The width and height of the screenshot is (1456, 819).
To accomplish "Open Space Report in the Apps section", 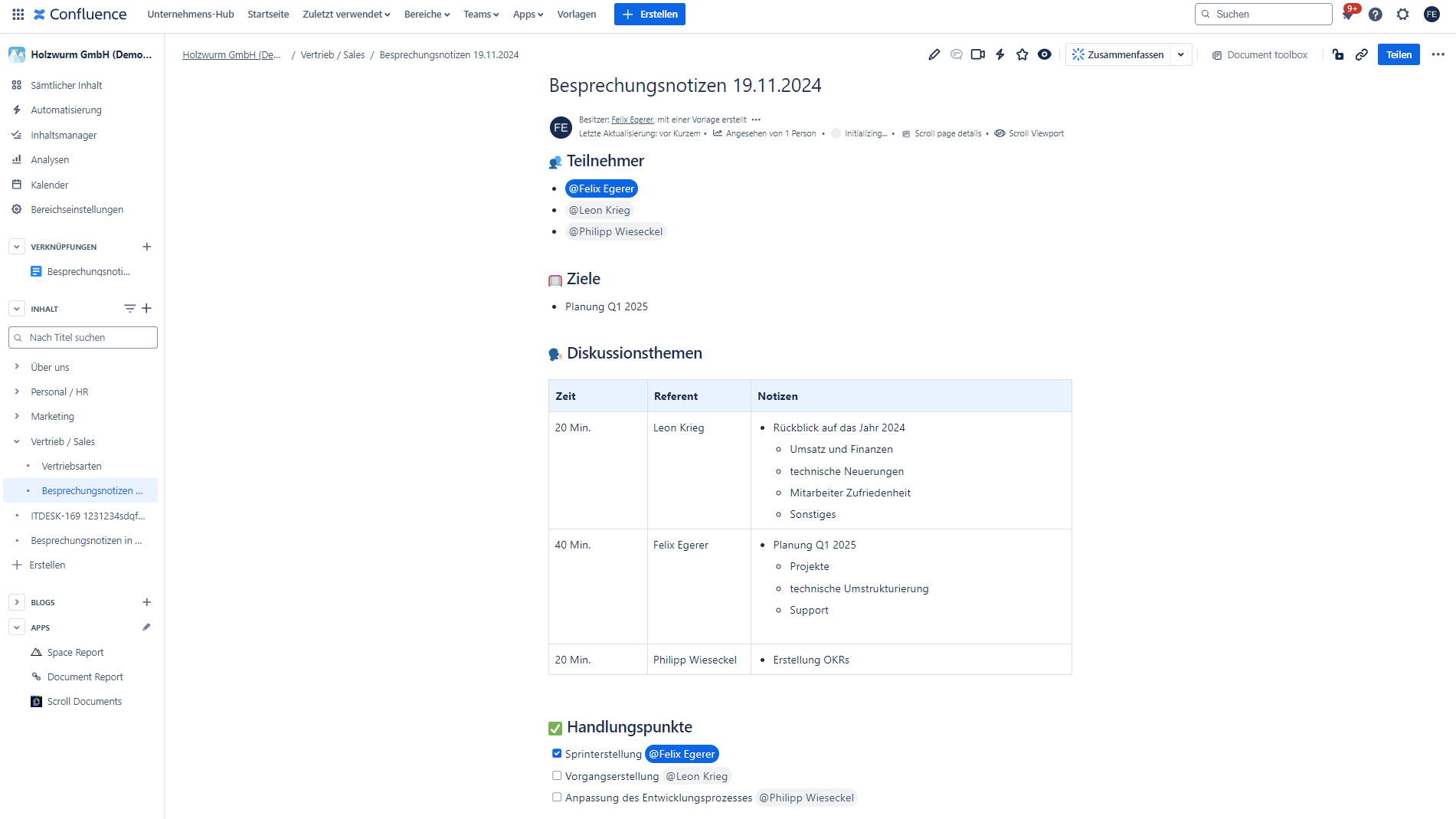I will click(74, 652).
